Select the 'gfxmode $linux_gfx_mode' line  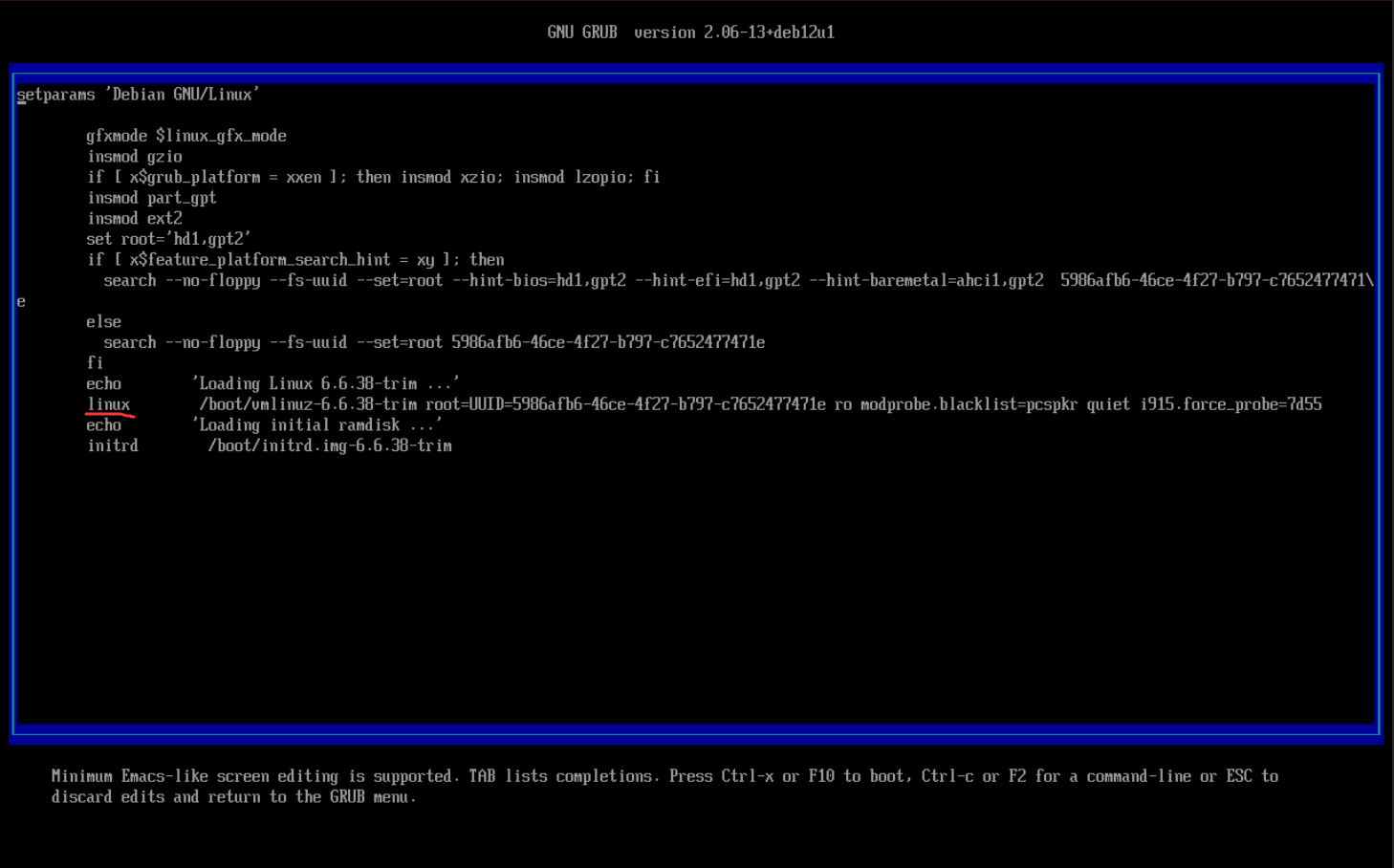tap(186, 136)
